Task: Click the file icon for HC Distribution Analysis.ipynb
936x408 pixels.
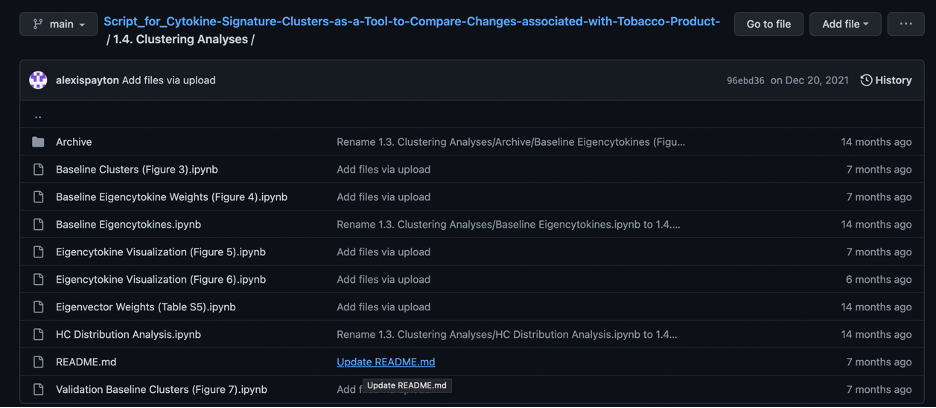Action: click(38, 334)
